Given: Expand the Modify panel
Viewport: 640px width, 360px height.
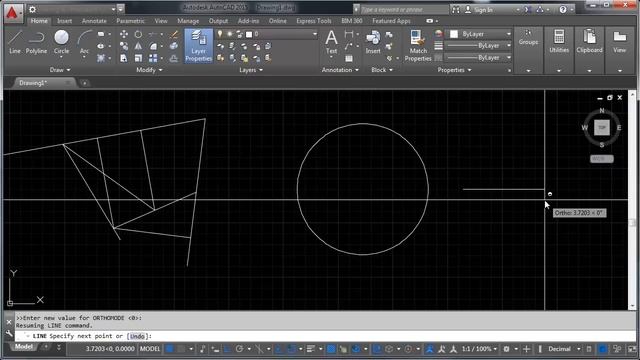Looking at the screenshot, I should pos(149,70).
